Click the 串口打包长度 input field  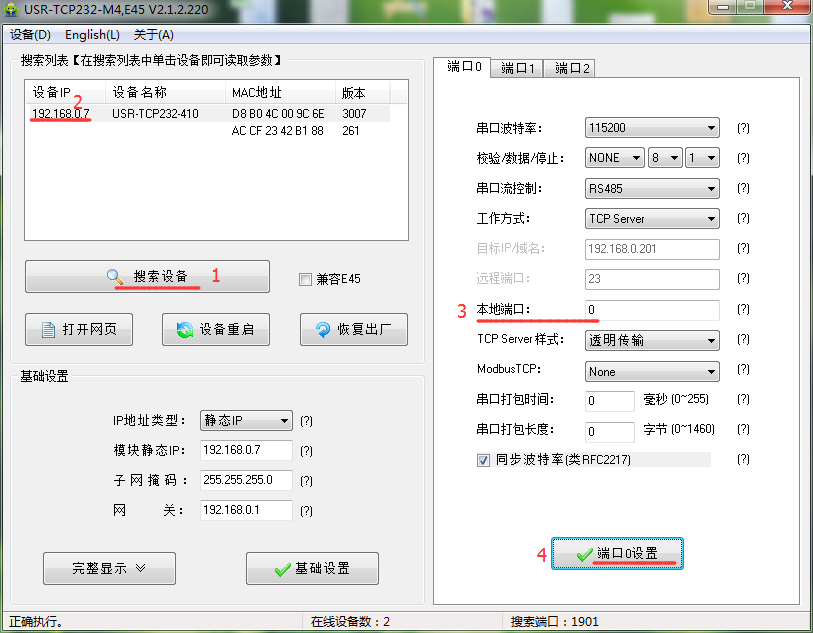point(610,431)
